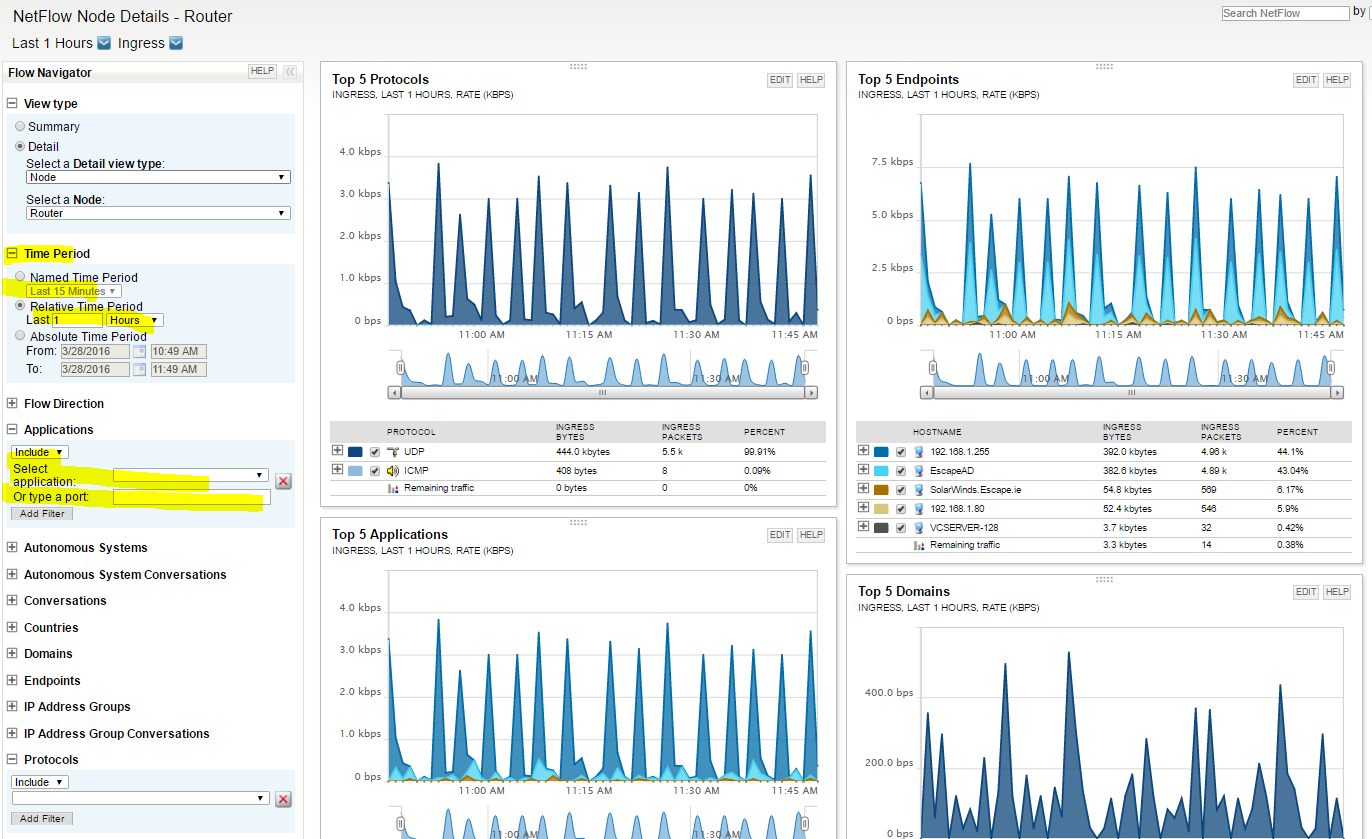Screen dimensions: 1372x839
Task: Expand the UDP protocol row plus icon
Action: click(x=337, y=451)
